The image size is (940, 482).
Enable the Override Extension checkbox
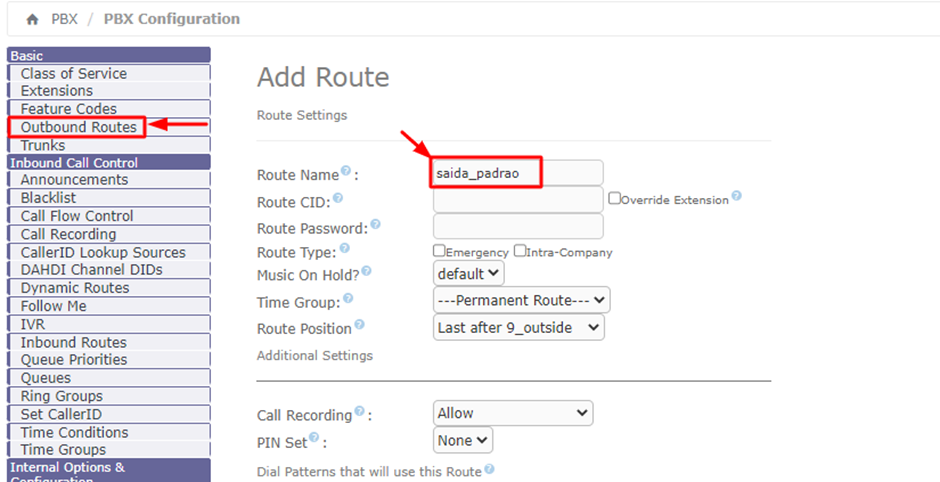click(615, 198)
